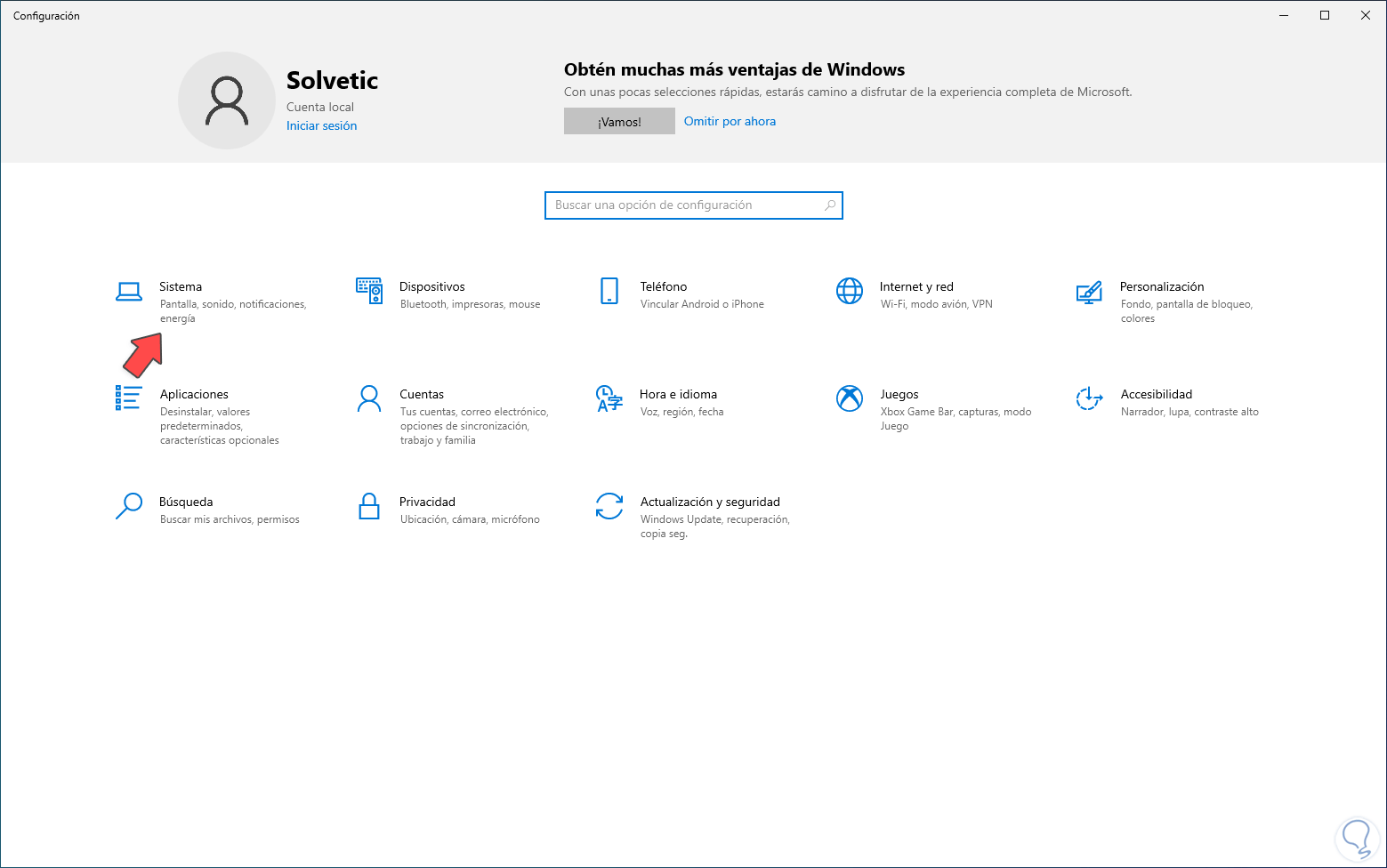Open the Accesibilidad icon
The image size is (1387, 868).
pyautogui.click(x=1090, y=398)
